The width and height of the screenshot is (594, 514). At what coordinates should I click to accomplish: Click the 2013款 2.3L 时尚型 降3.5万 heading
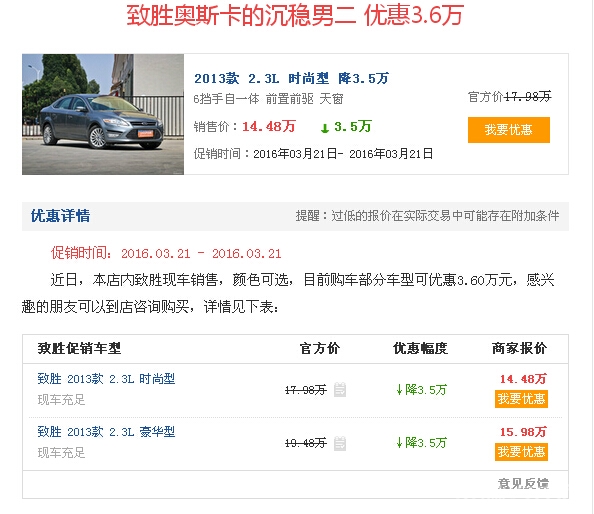291,78
